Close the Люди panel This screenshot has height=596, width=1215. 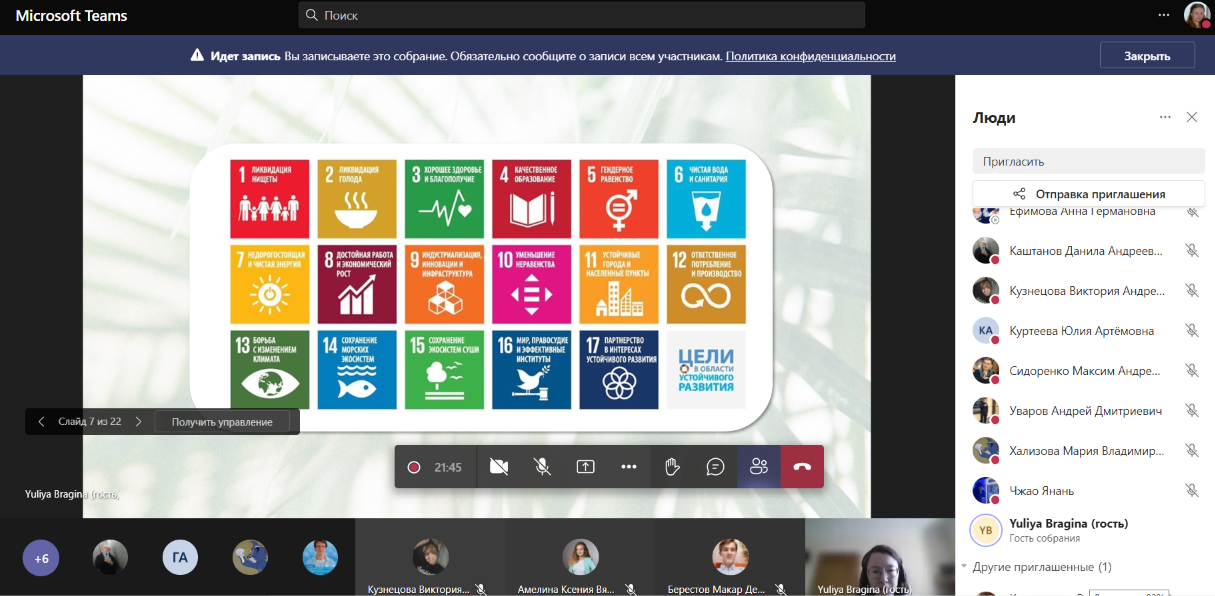pyautogui.click(x=1192, y=117)
